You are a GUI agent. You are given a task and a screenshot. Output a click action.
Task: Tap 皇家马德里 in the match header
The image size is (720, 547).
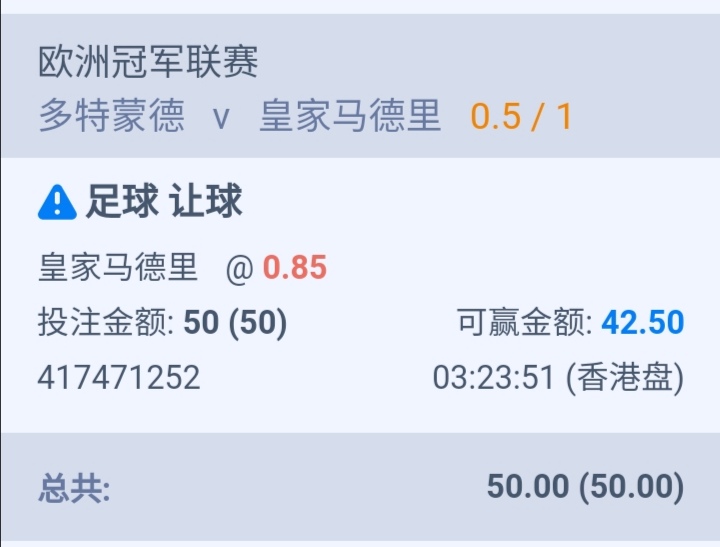tap(350, 117)
